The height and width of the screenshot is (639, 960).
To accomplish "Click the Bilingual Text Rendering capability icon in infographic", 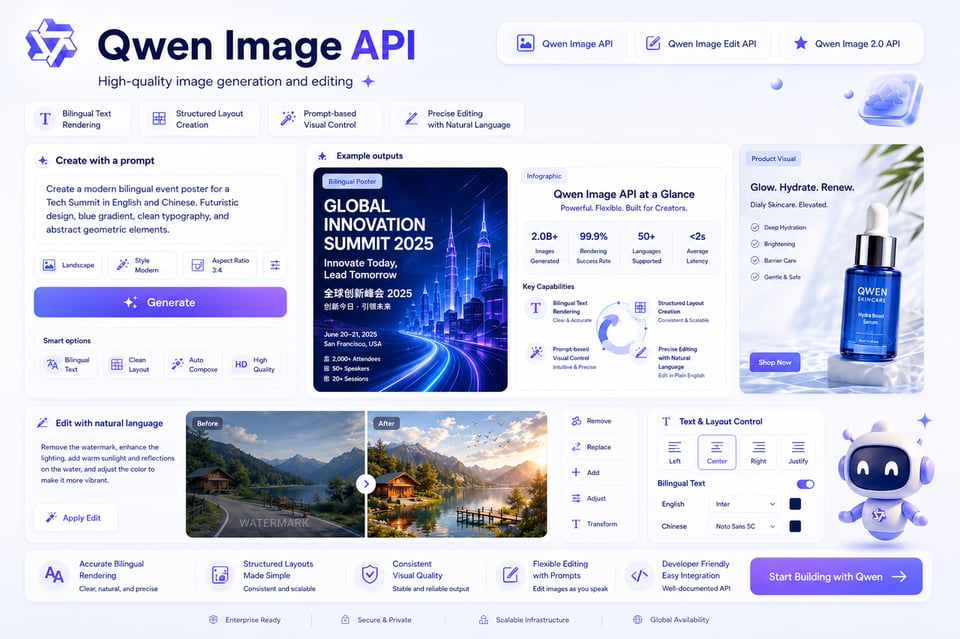I will (536, 308).
